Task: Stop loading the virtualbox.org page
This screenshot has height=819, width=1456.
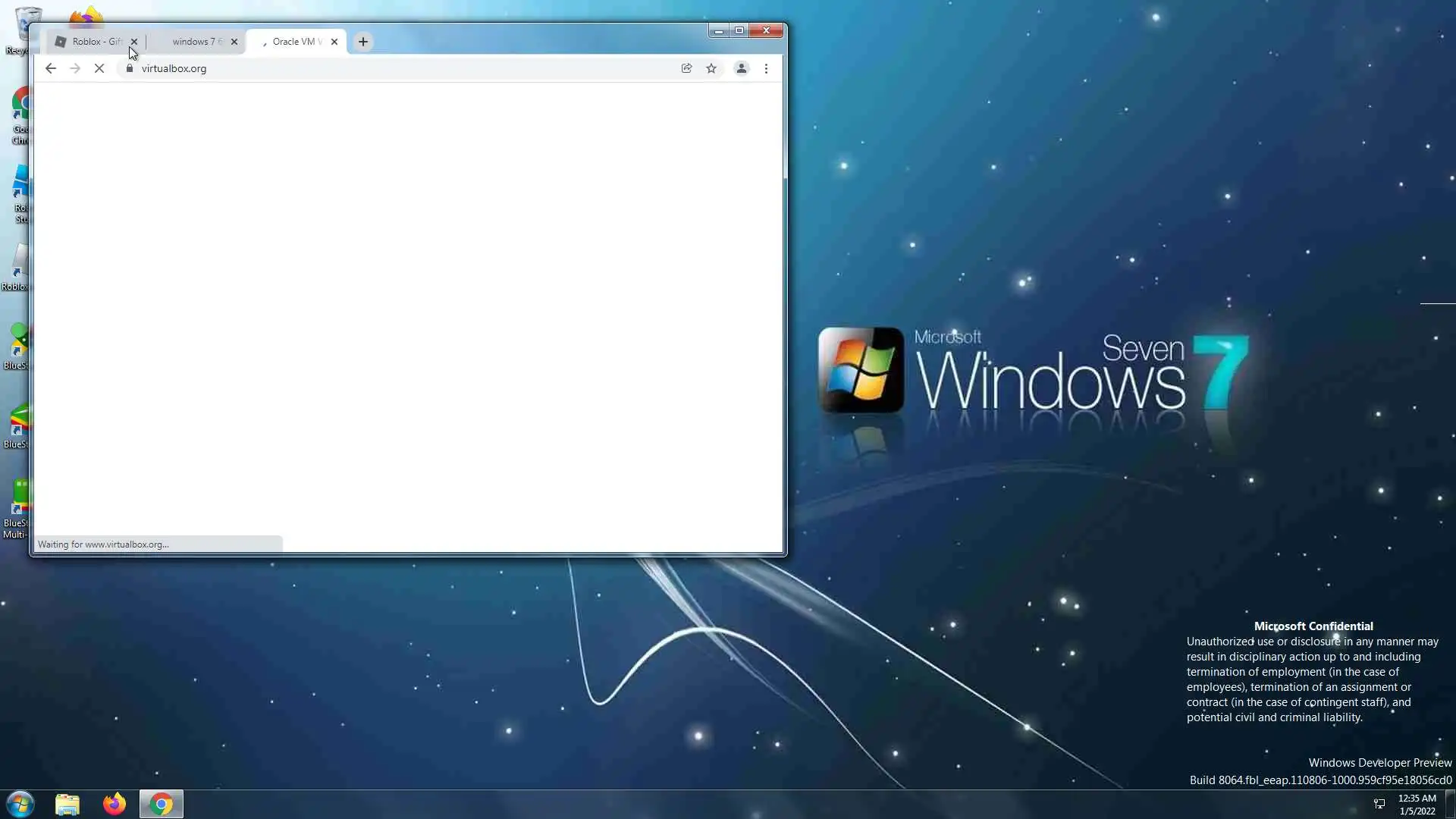Action: (x=99, y=68)
